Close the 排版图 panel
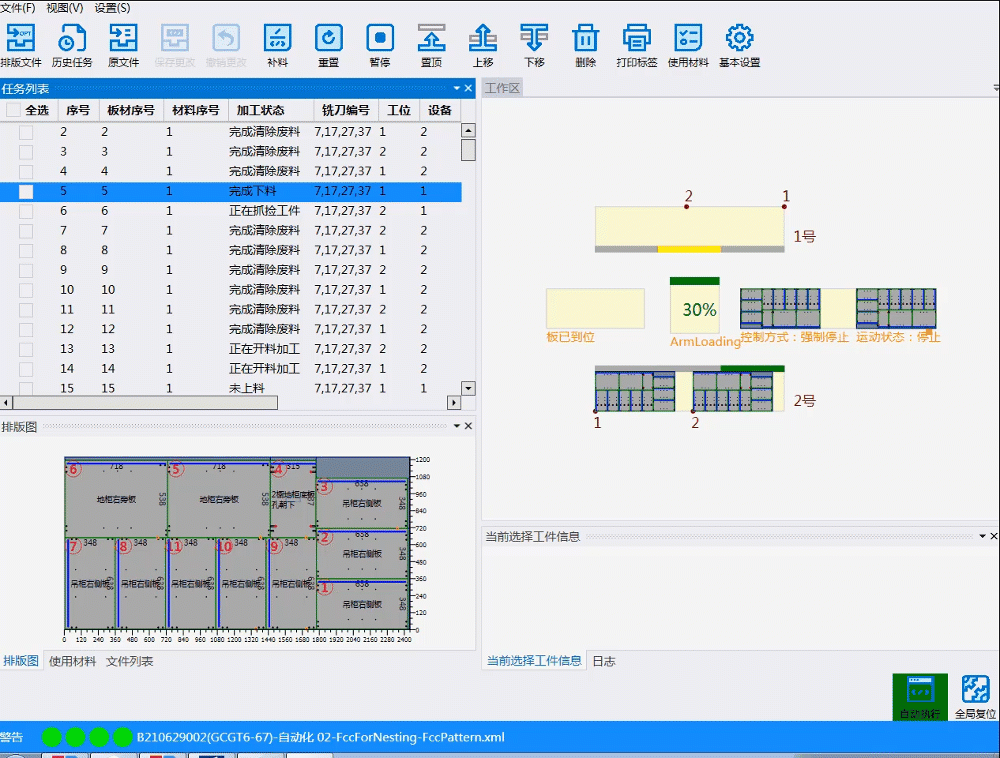 pos(469,426)
